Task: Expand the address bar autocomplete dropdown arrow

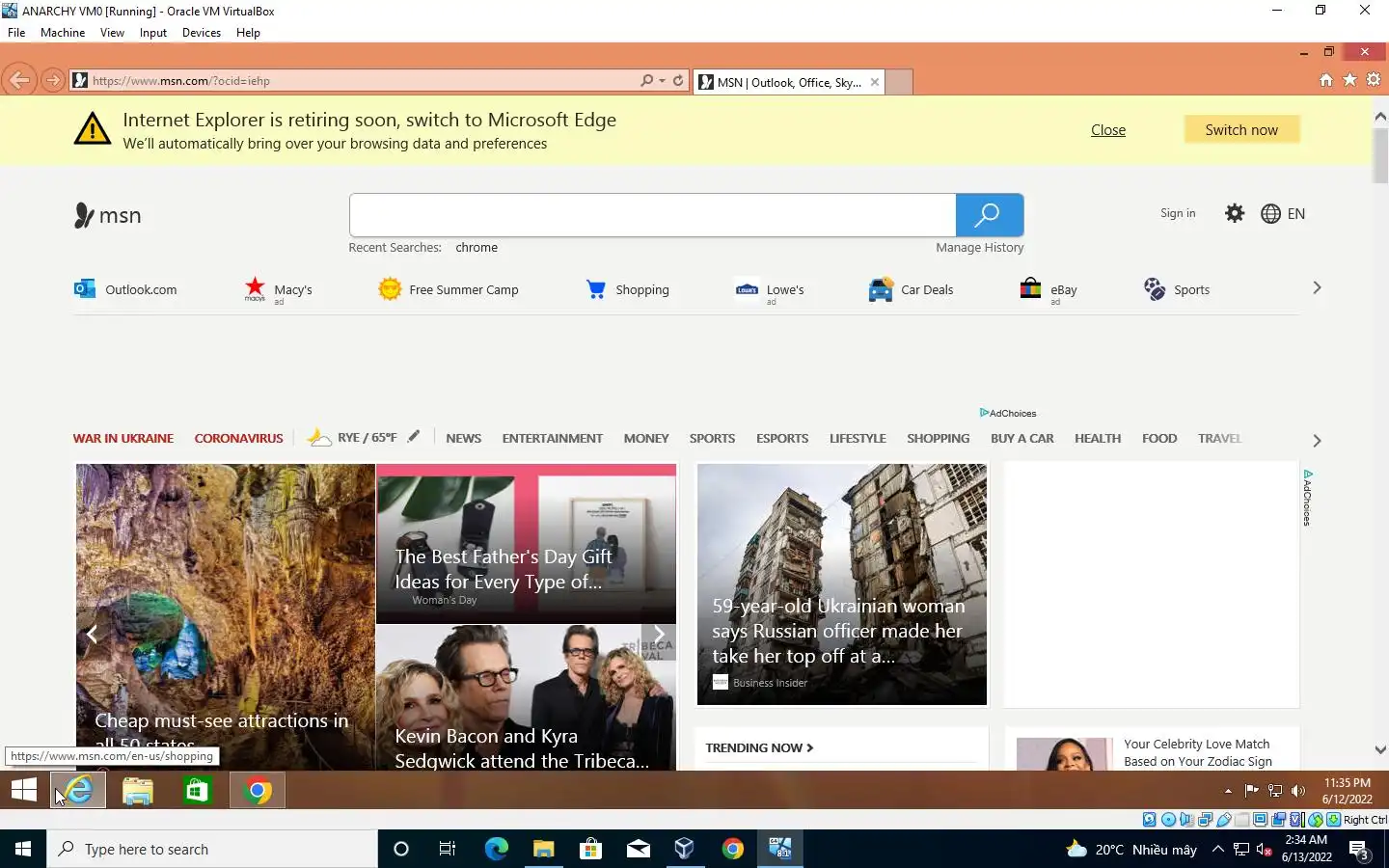Action: [662, 81]
